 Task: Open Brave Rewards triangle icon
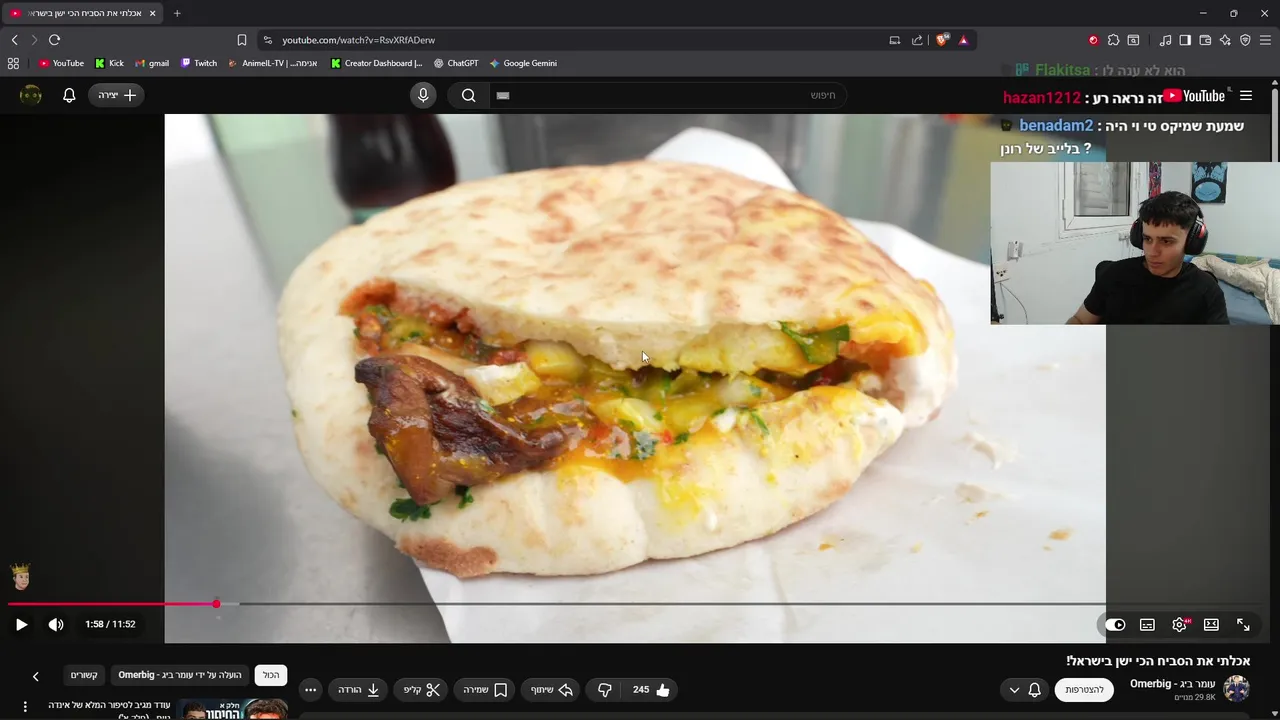coord(963,40)
